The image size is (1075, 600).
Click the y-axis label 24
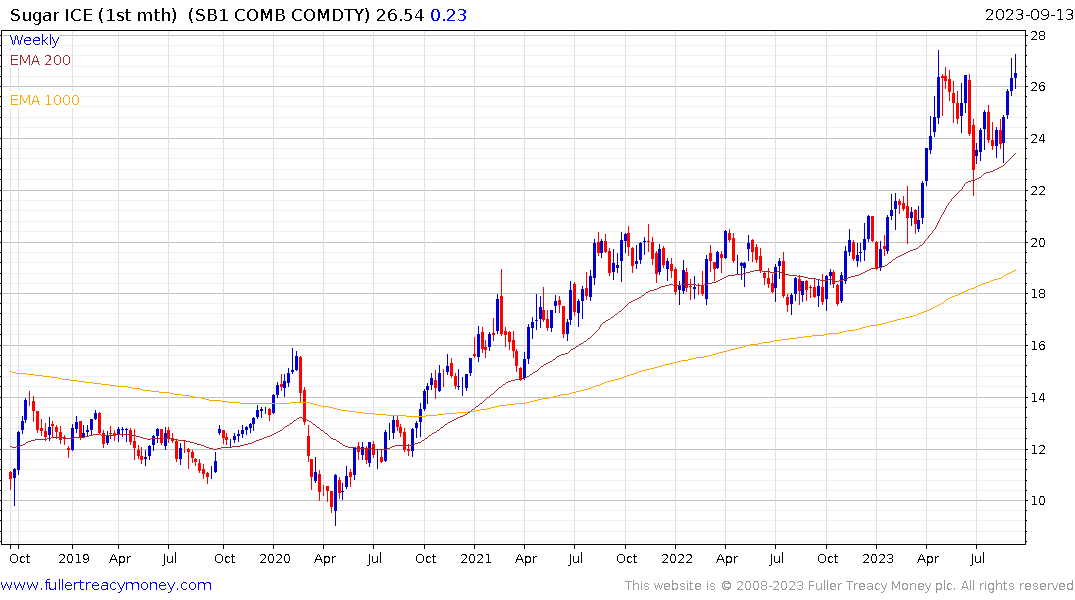tap(1038, 139)
